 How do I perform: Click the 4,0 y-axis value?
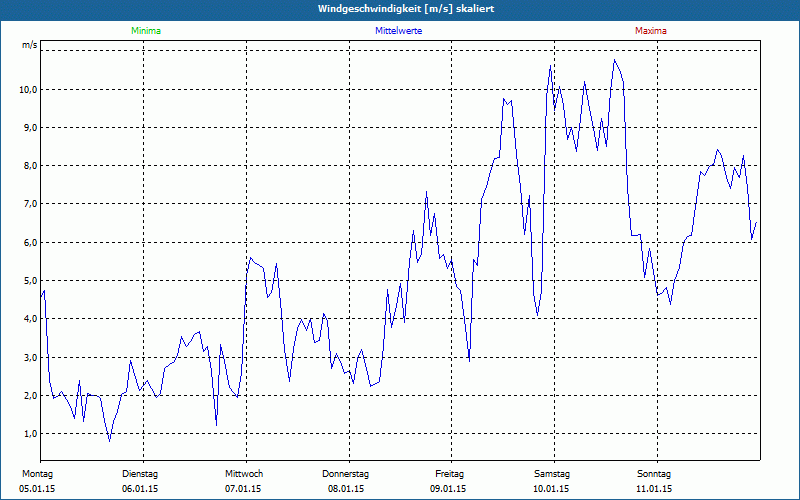(30, 319)
